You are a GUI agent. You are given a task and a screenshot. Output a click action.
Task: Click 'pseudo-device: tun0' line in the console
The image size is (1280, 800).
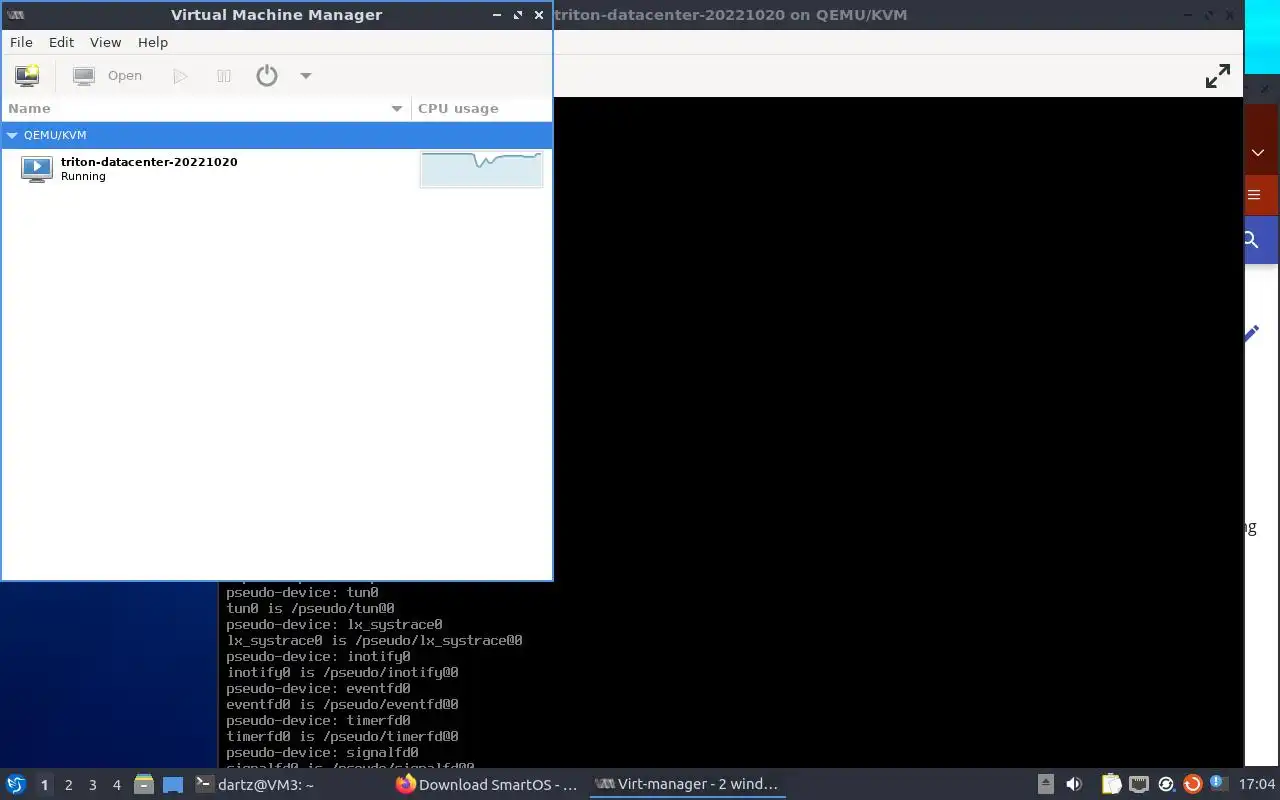click(x=302, y=592)
